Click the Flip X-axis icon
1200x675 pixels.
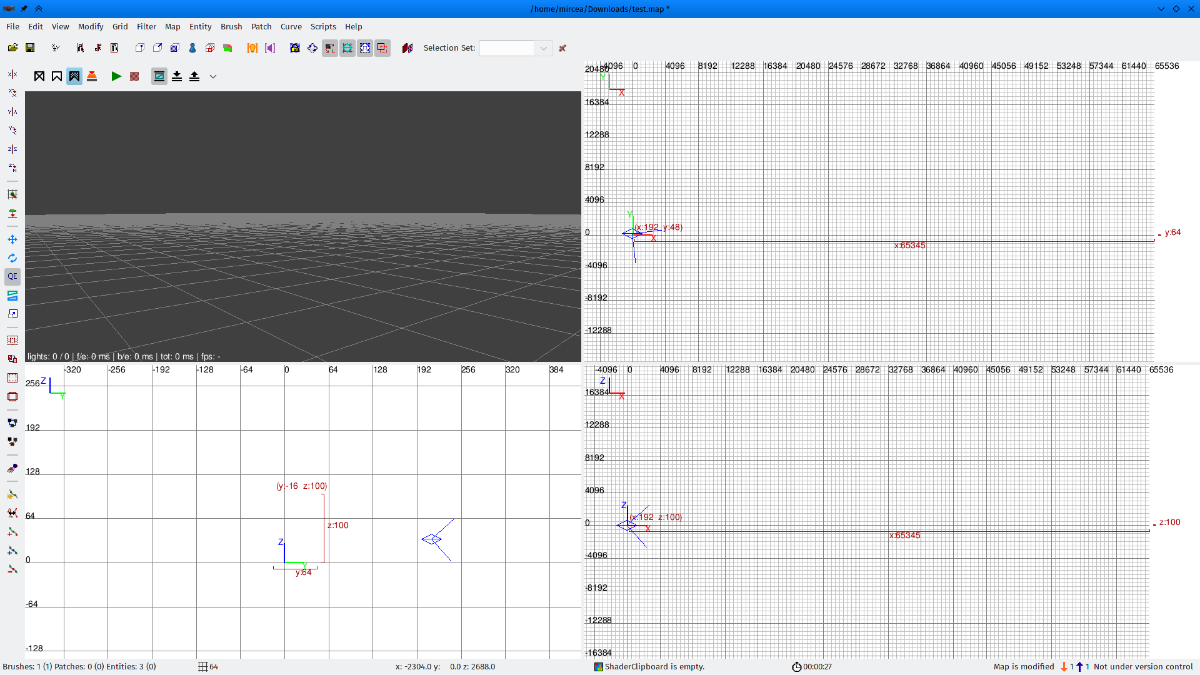coord(12,75)
